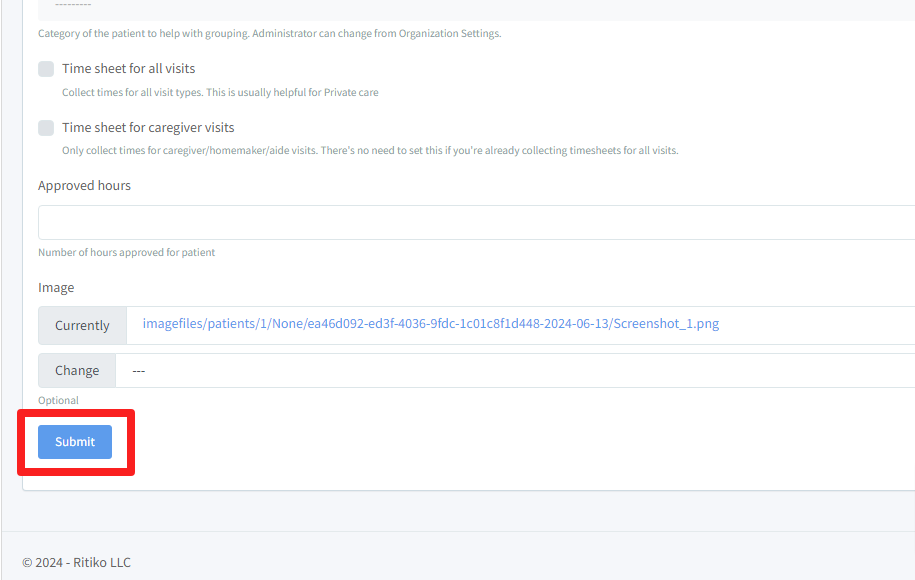
Task: Click 'Number of hours approved for patient' hint
Action: click(126, 252)
